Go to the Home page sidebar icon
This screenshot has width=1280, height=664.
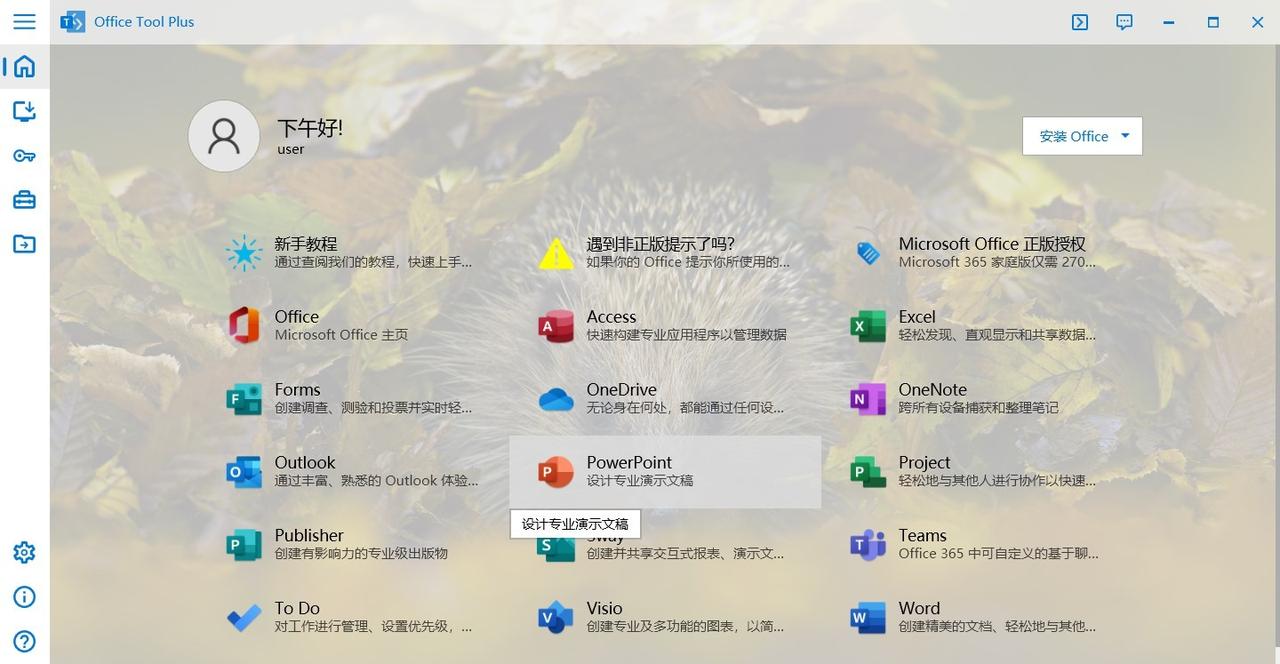point(24,66)
